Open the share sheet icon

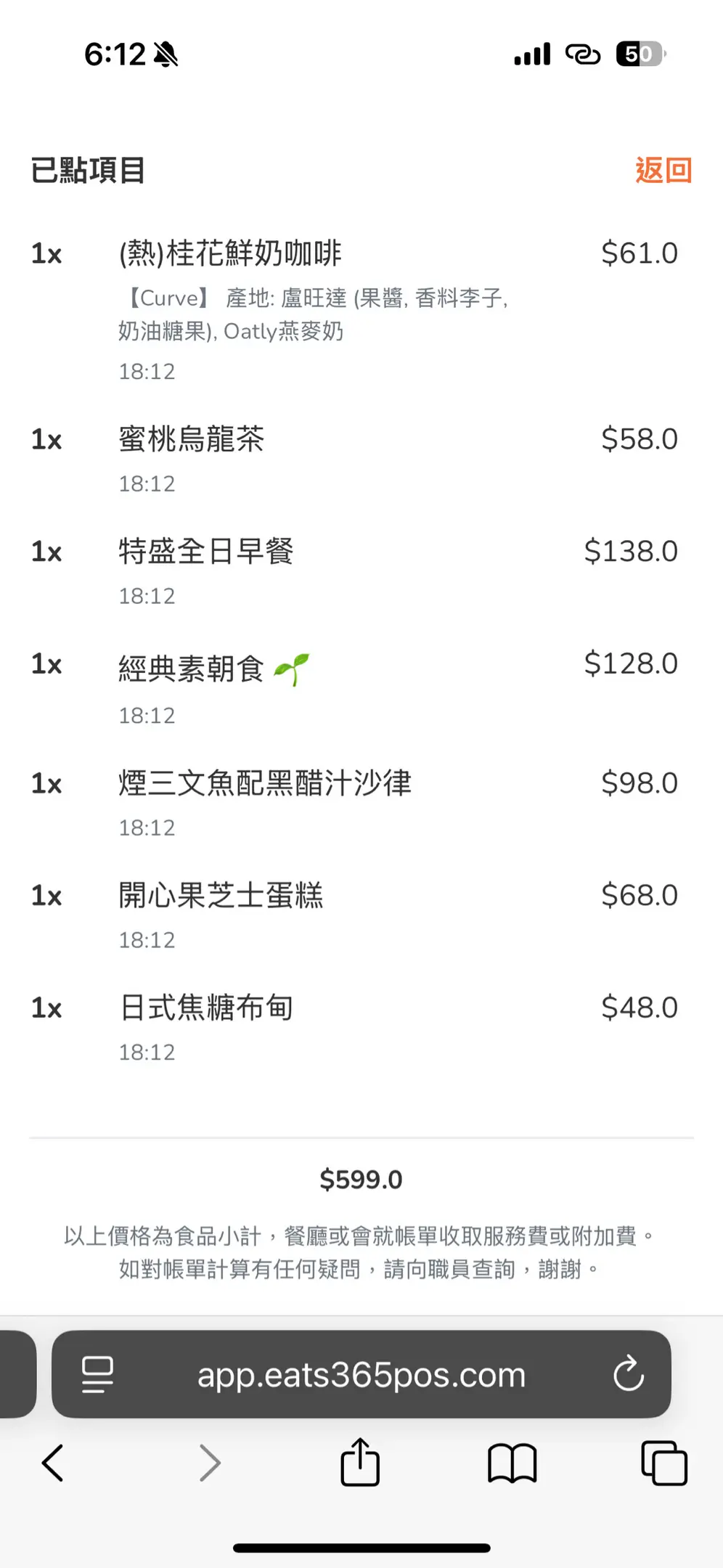tap(360, 1462)
